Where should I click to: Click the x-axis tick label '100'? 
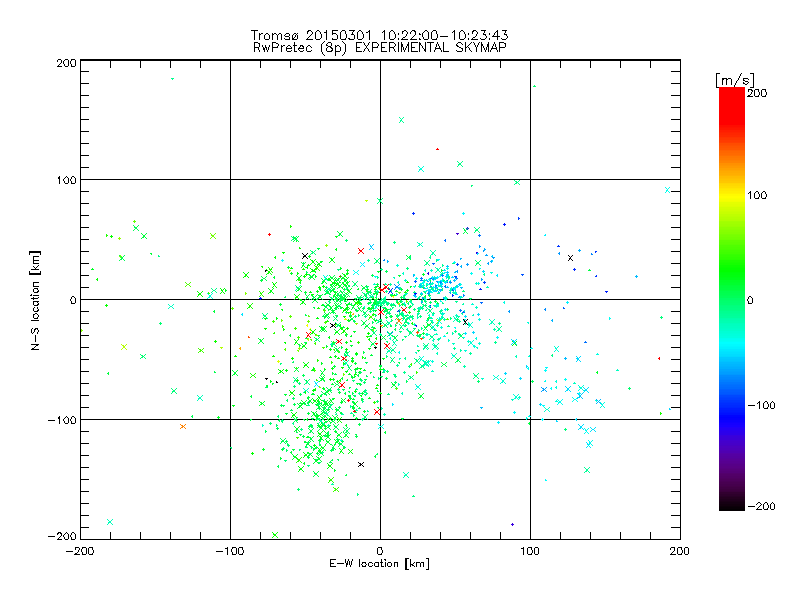pyautogui.click(x=530, y=551)
